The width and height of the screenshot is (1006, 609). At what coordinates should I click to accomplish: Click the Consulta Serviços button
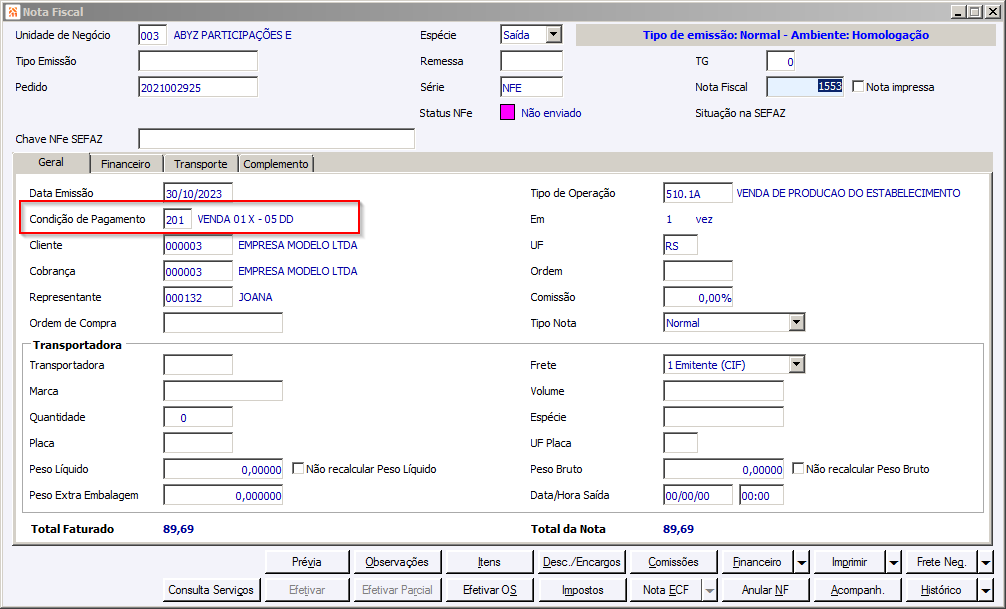tap(211, 590)
